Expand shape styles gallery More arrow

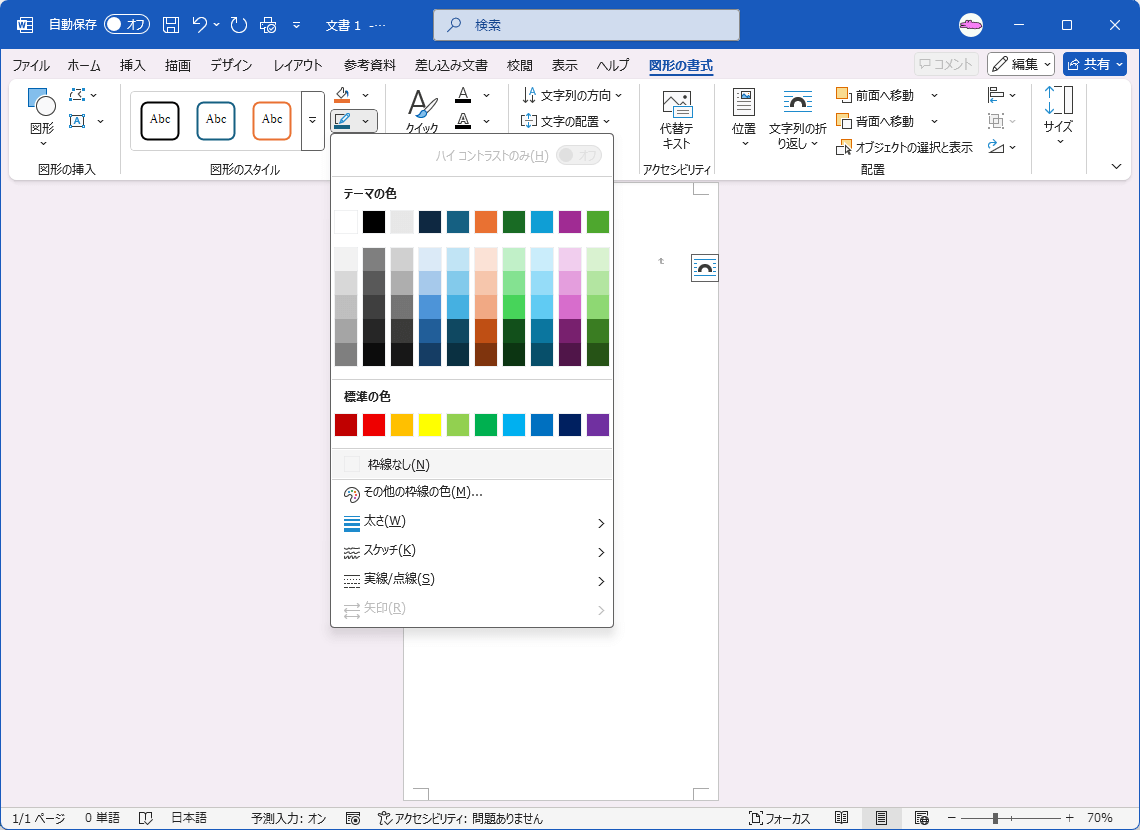[x=312, y=120]
